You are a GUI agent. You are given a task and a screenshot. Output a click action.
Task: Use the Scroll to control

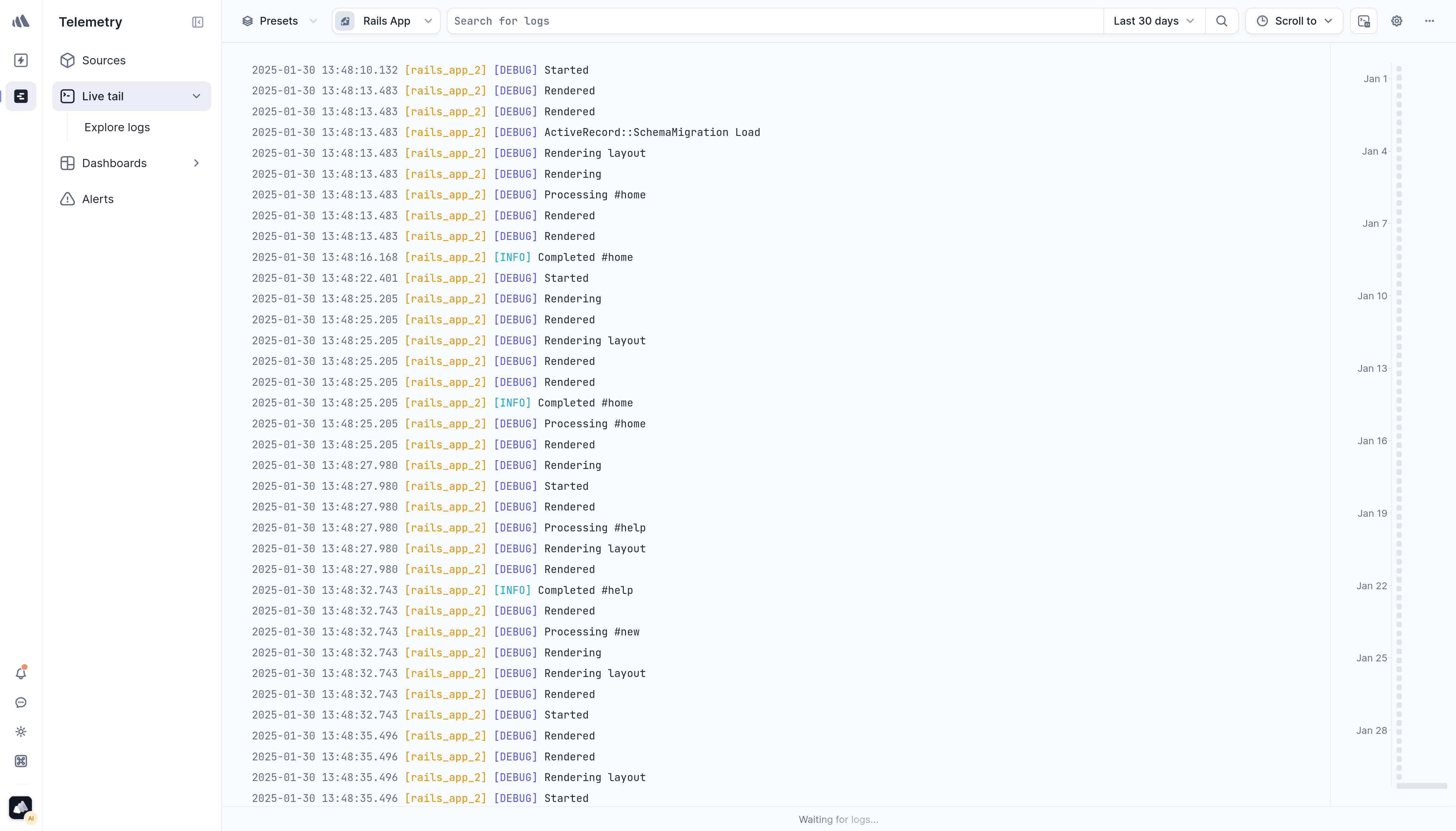[x=1294, y=21]
